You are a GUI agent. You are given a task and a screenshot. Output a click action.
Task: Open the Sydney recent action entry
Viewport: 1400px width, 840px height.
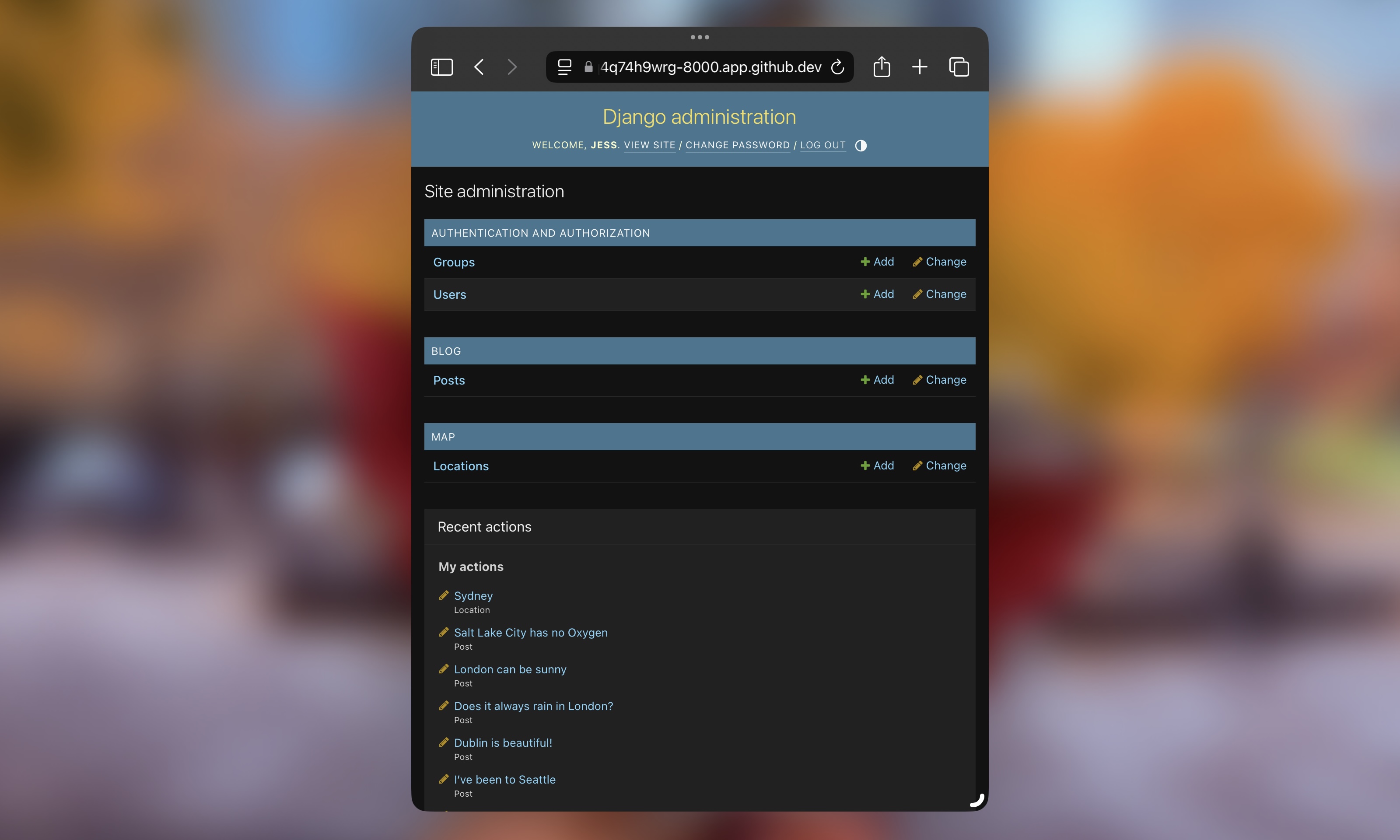(473, 595)
